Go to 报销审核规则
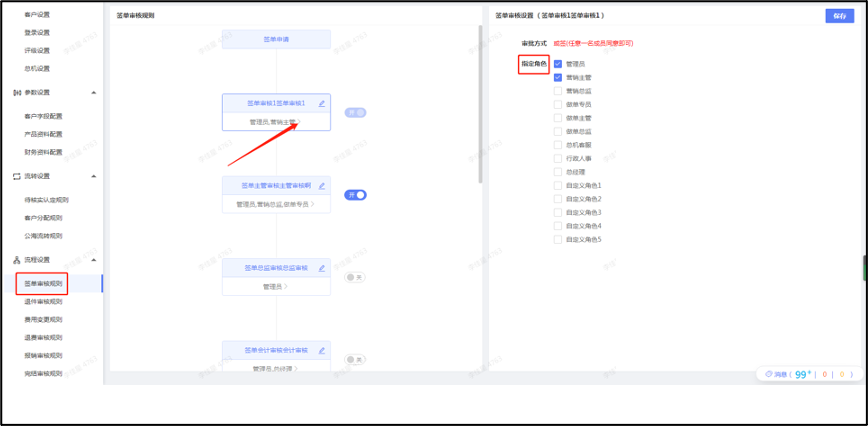 coord(43,356)
